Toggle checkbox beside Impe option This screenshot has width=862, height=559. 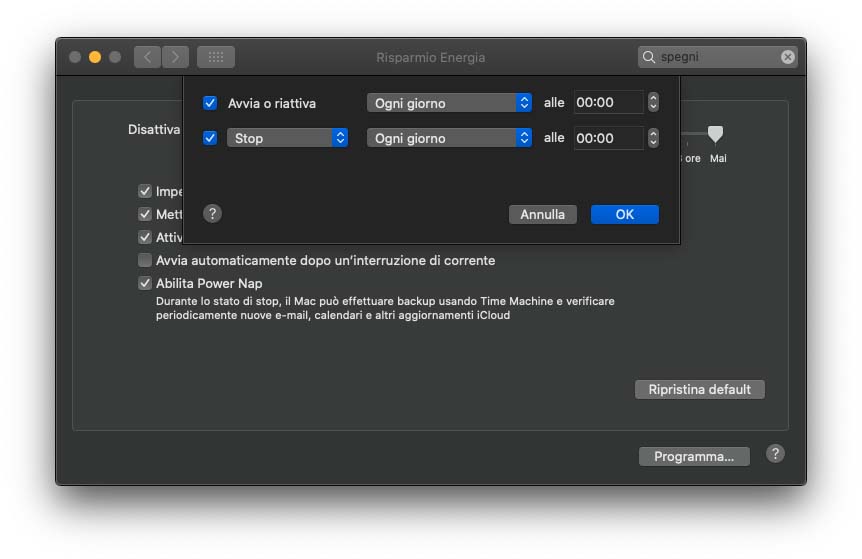click(145, 191)
